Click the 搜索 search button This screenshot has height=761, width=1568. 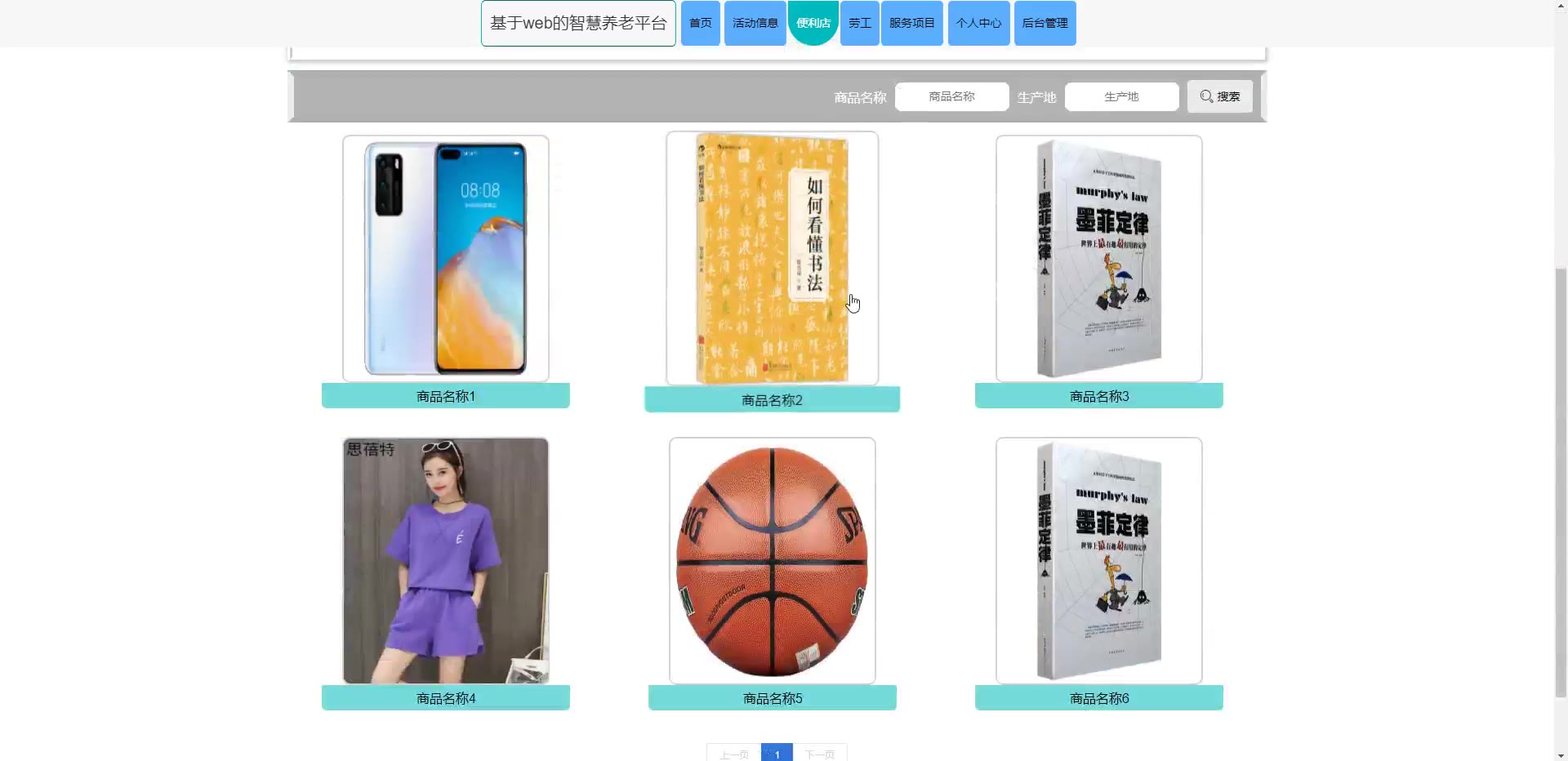pos(1219,96)
